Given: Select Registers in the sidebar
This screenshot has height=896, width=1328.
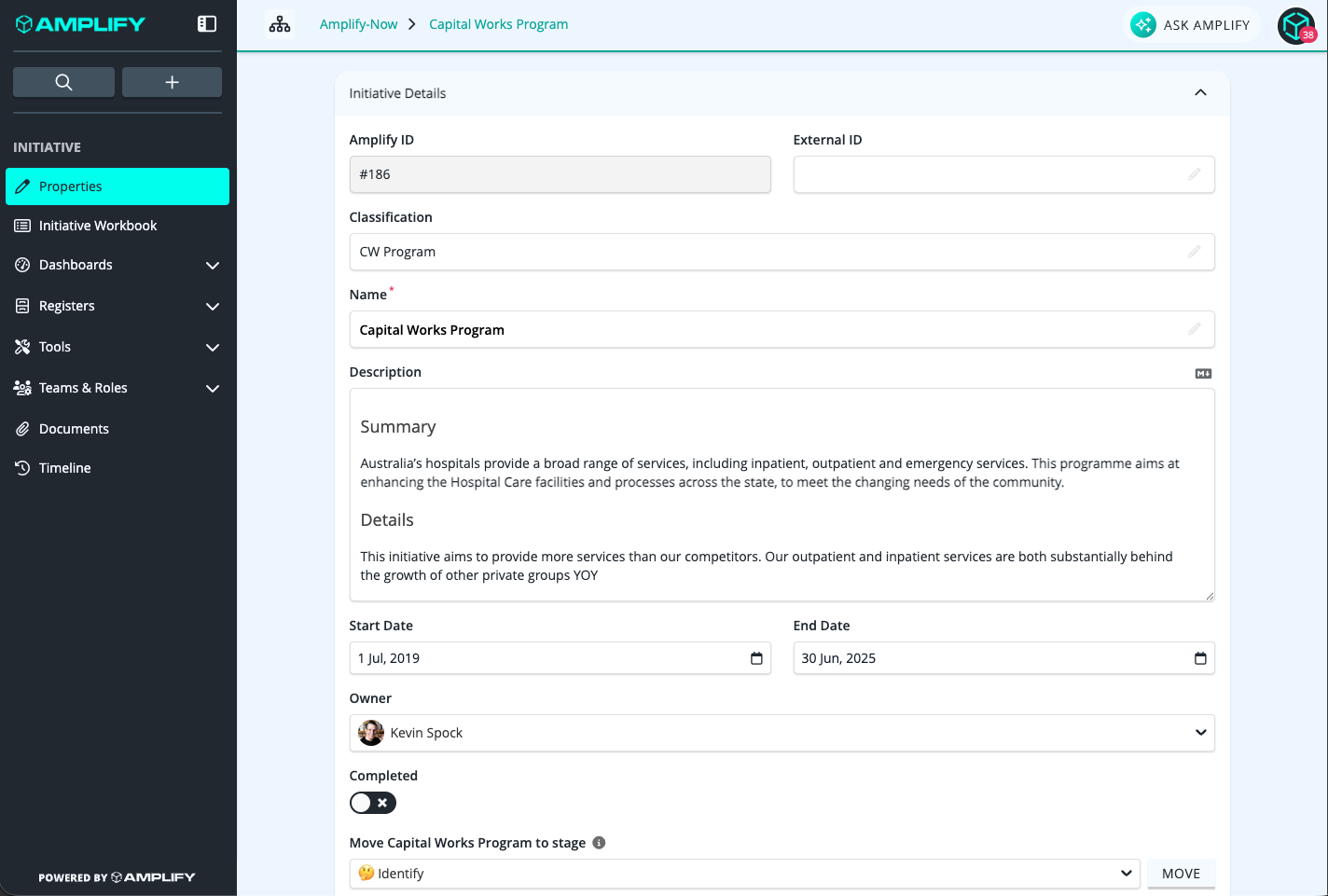Looking at the screenshot, I should (x=118, y=306).
